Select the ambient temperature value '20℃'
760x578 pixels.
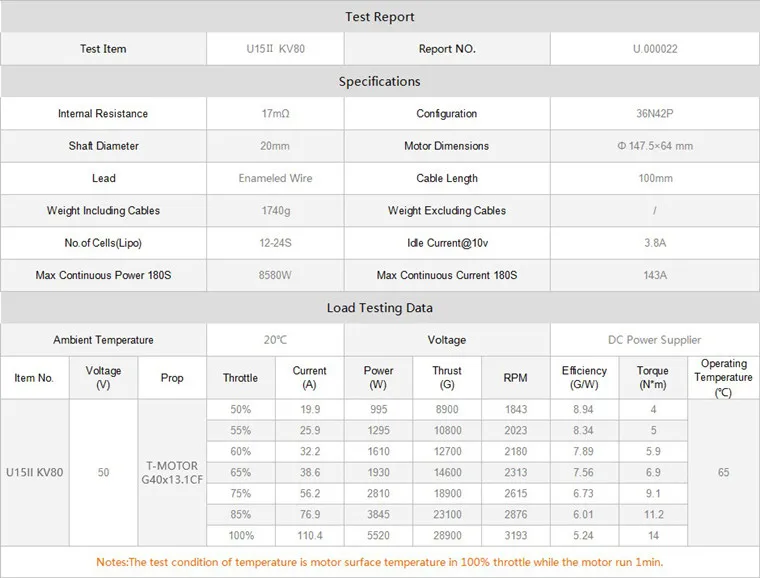tap(275, 340)
